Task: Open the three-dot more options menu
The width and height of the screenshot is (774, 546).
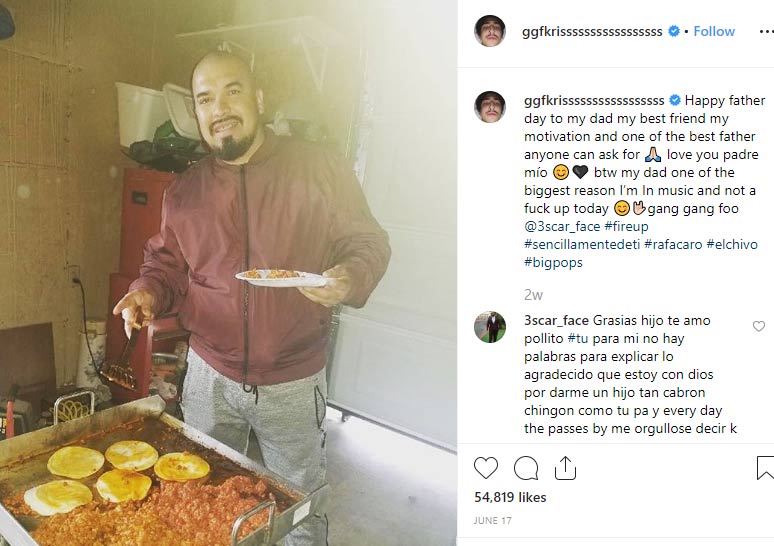Action: click(x=766, y=32)
